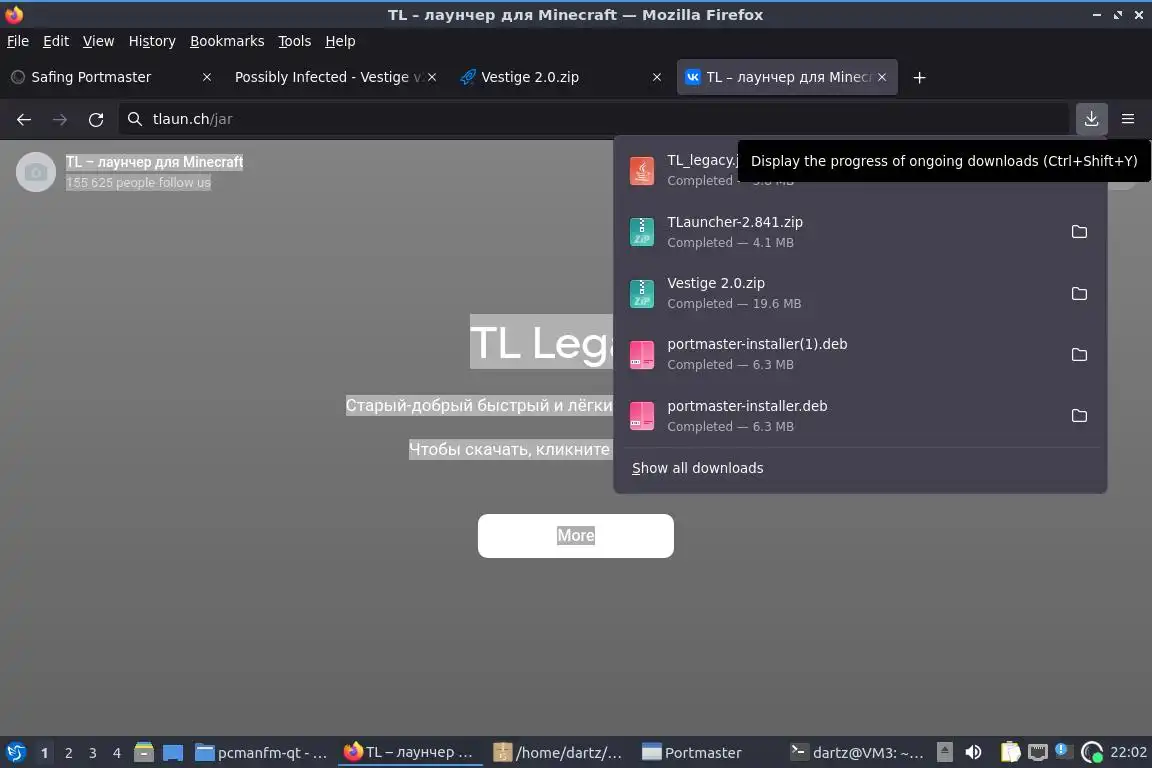The height and width of the screenshot is (768, 1152).
Task: Open the View menu
Action: point(98,41)
